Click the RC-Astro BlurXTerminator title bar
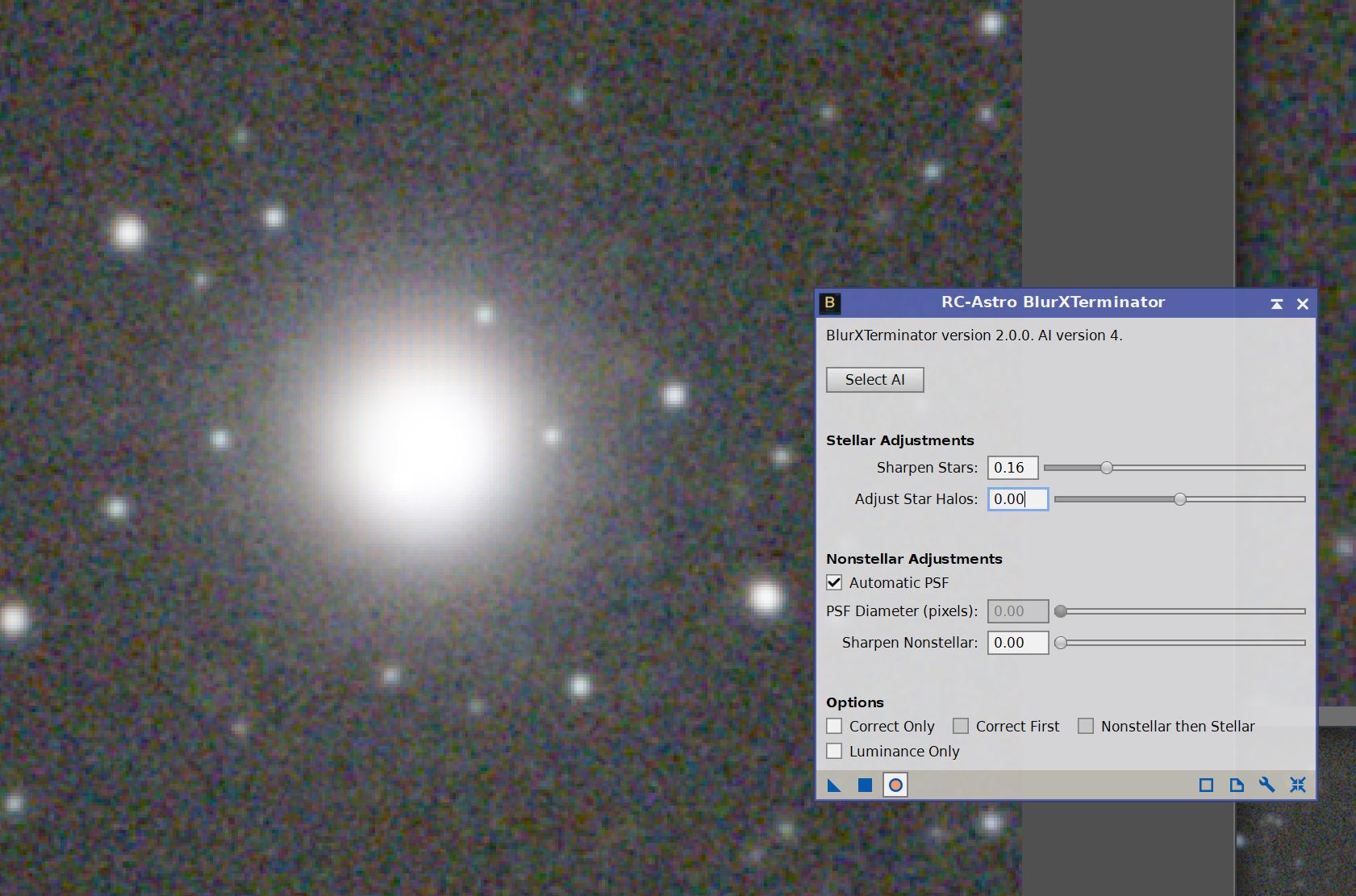The width and height of the screenshot is (1356, 896). click(1053, 303)
